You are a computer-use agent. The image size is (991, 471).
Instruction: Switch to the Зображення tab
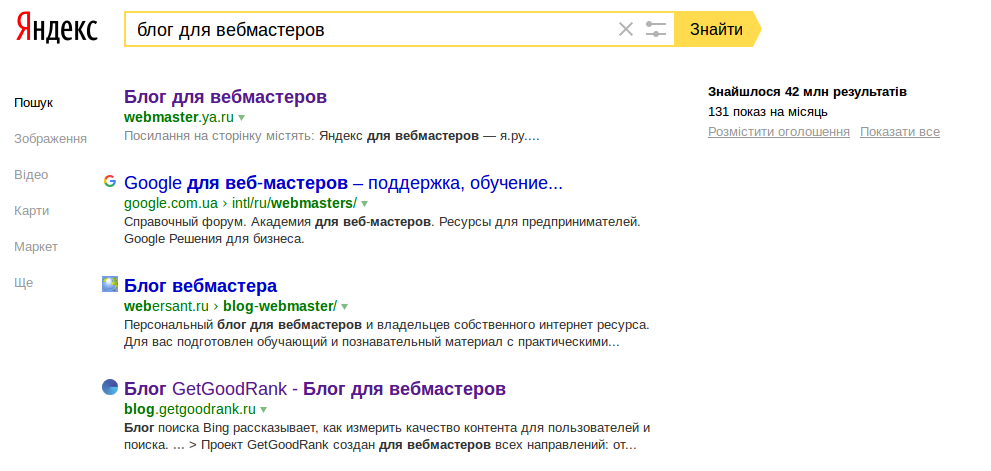(x=51, y=139)
